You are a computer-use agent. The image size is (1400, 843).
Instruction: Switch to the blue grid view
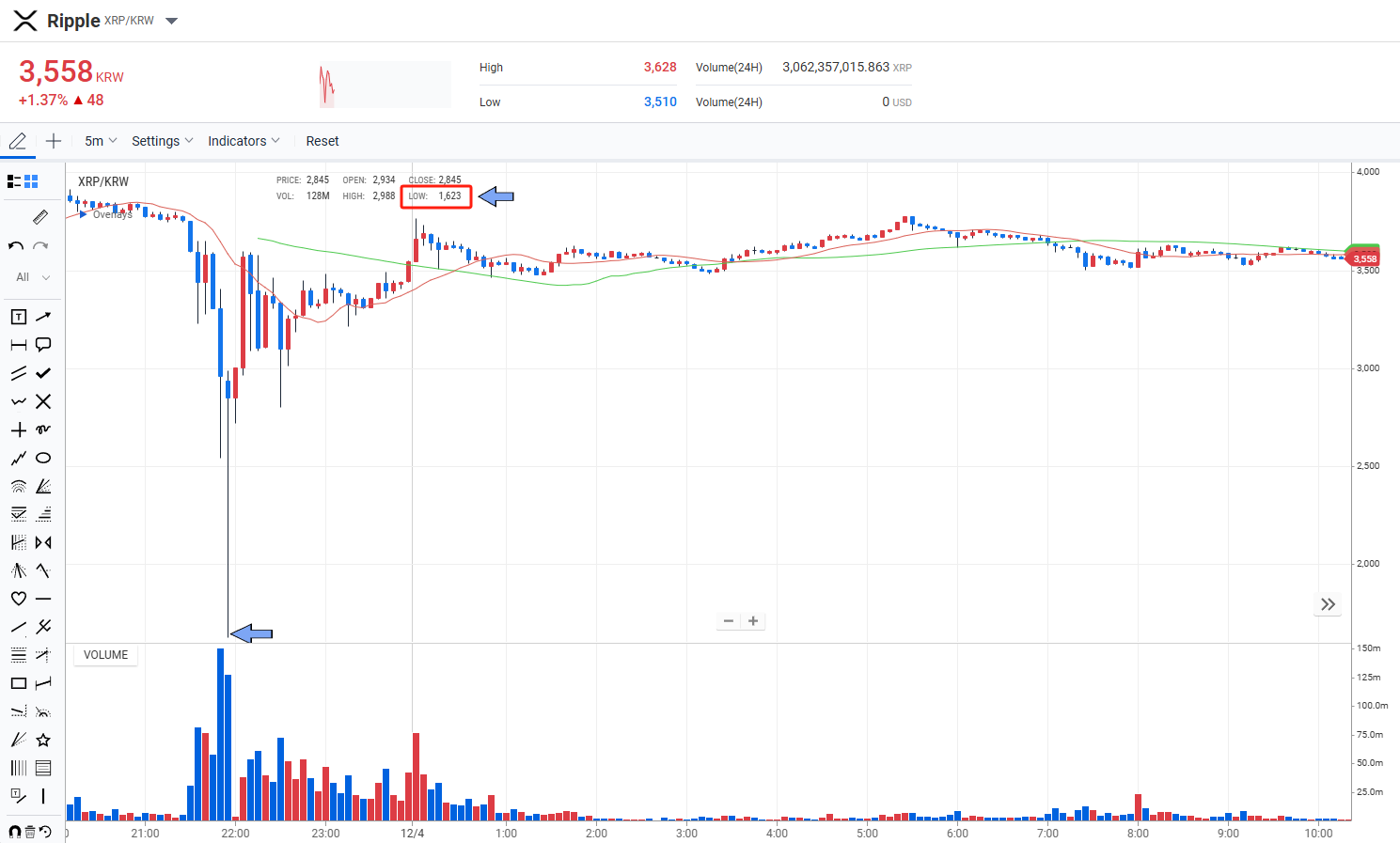click(x=31, y=181)
